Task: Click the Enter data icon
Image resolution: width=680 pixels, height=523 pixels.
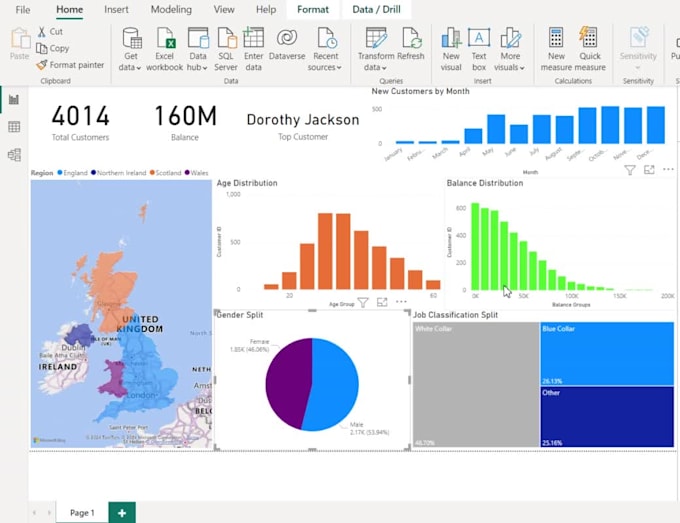Action: [x=254, y=38]
